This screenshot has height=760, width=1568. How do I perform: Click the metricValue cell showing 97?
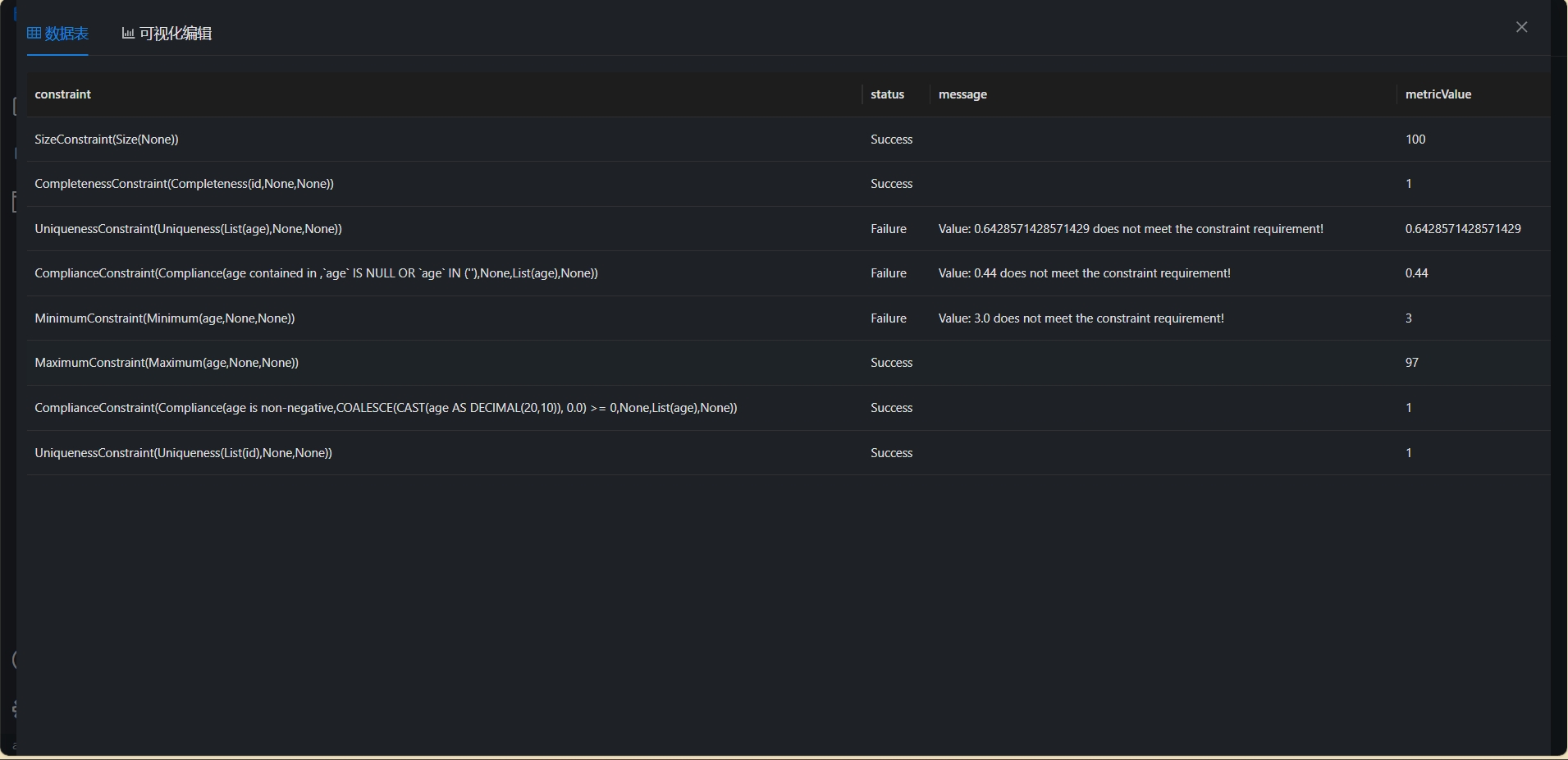(x=1411, y=363)
